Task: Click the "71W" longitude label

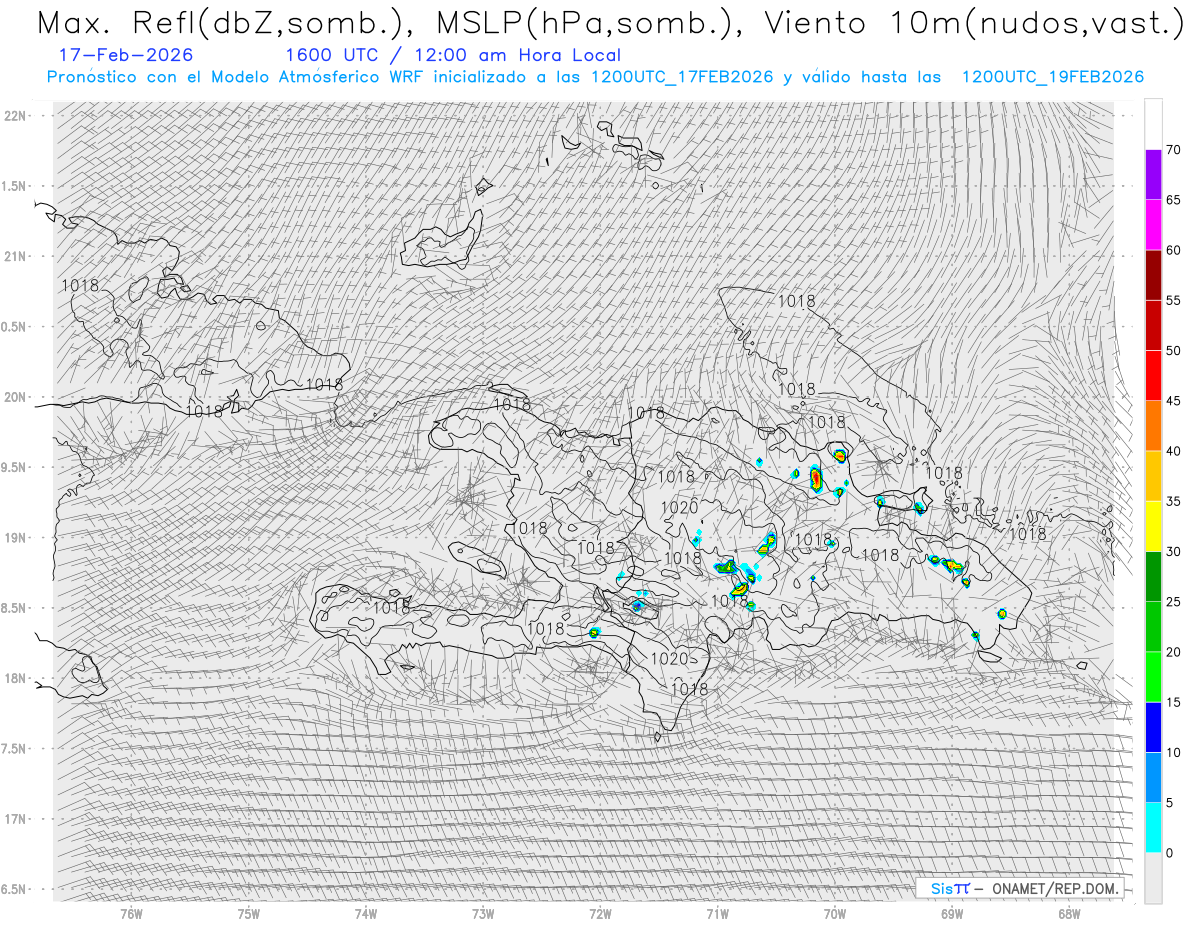Action: 717,914
